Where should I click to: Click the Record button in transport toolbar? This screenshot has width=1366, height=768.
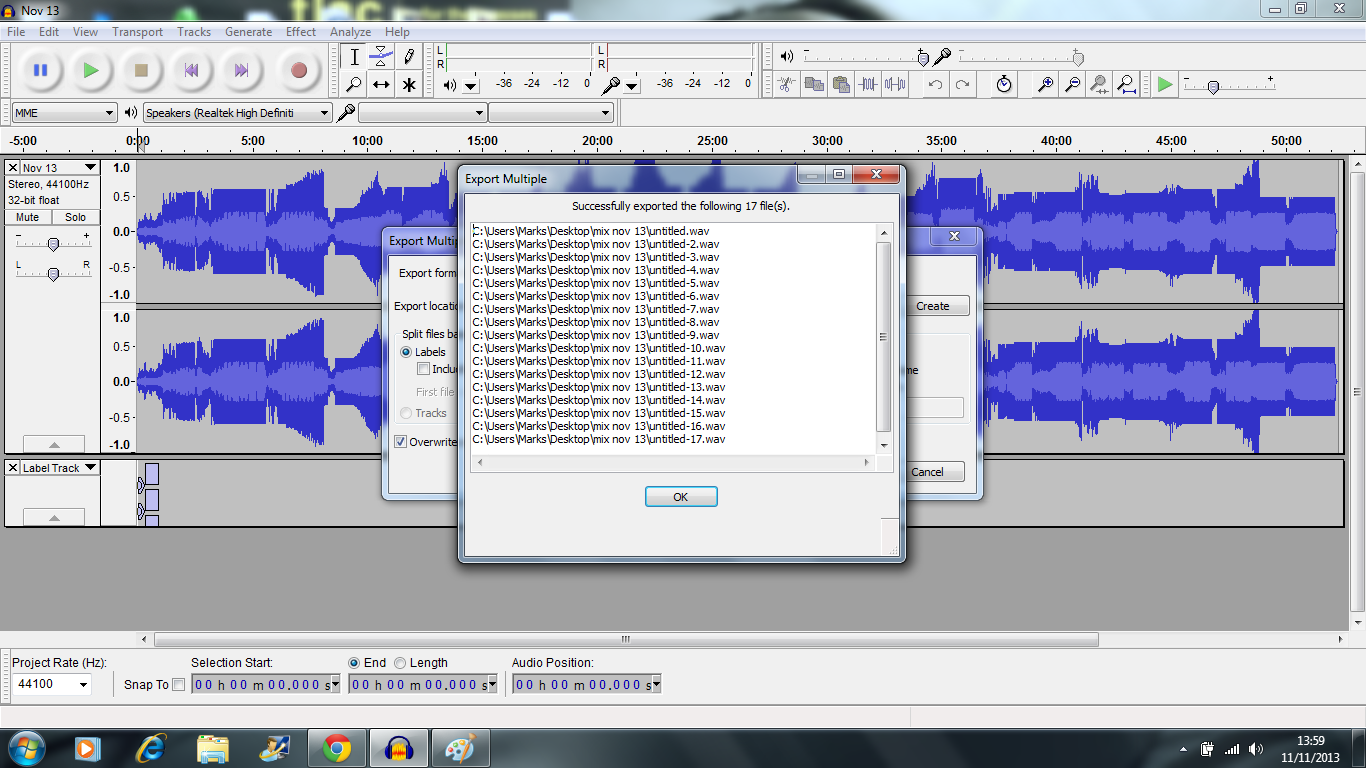click(298, 70)
